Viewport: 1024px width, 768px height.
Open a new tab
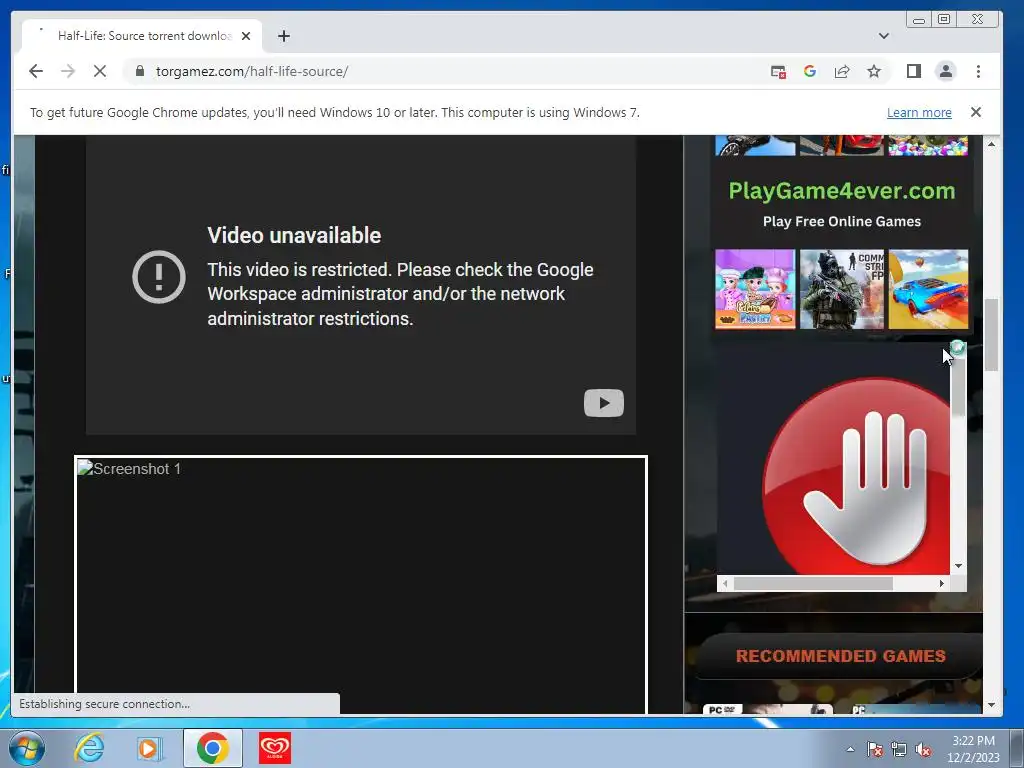click(283, 36)
